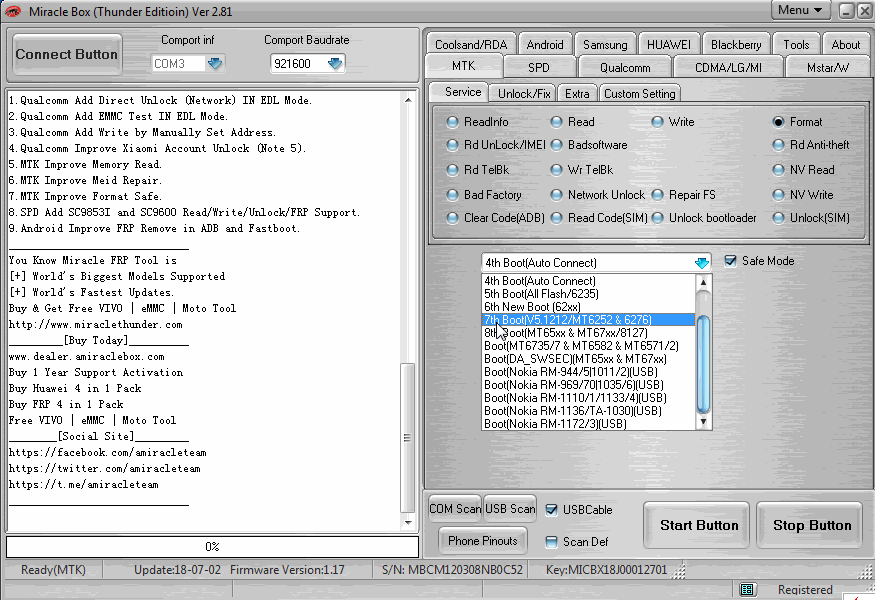Click the COM Scan button
Screen dimensions: 875x600
pyautogui.click(x=455, y=508)
